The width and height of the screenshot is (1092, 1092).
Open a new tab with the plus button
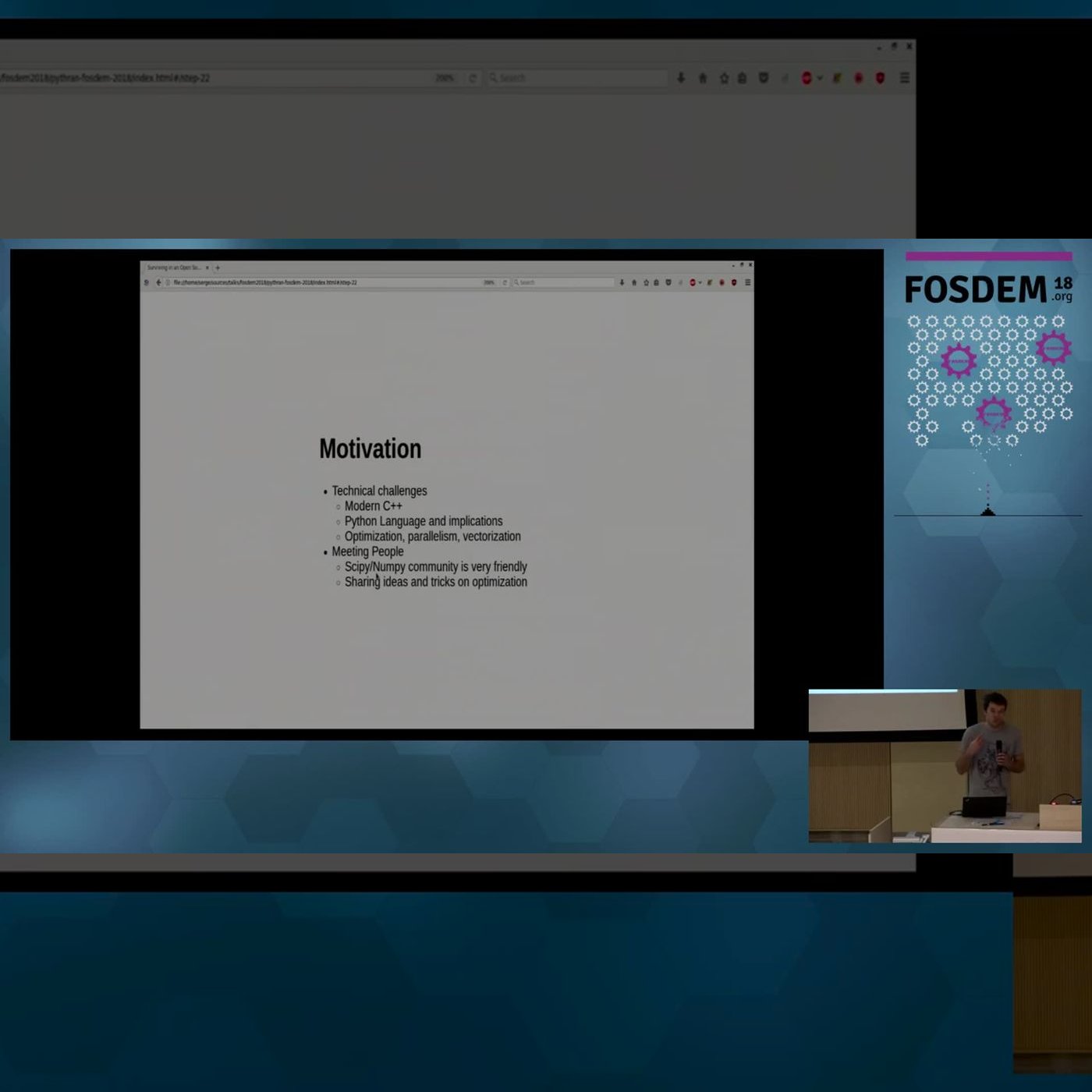pos(218,268)
